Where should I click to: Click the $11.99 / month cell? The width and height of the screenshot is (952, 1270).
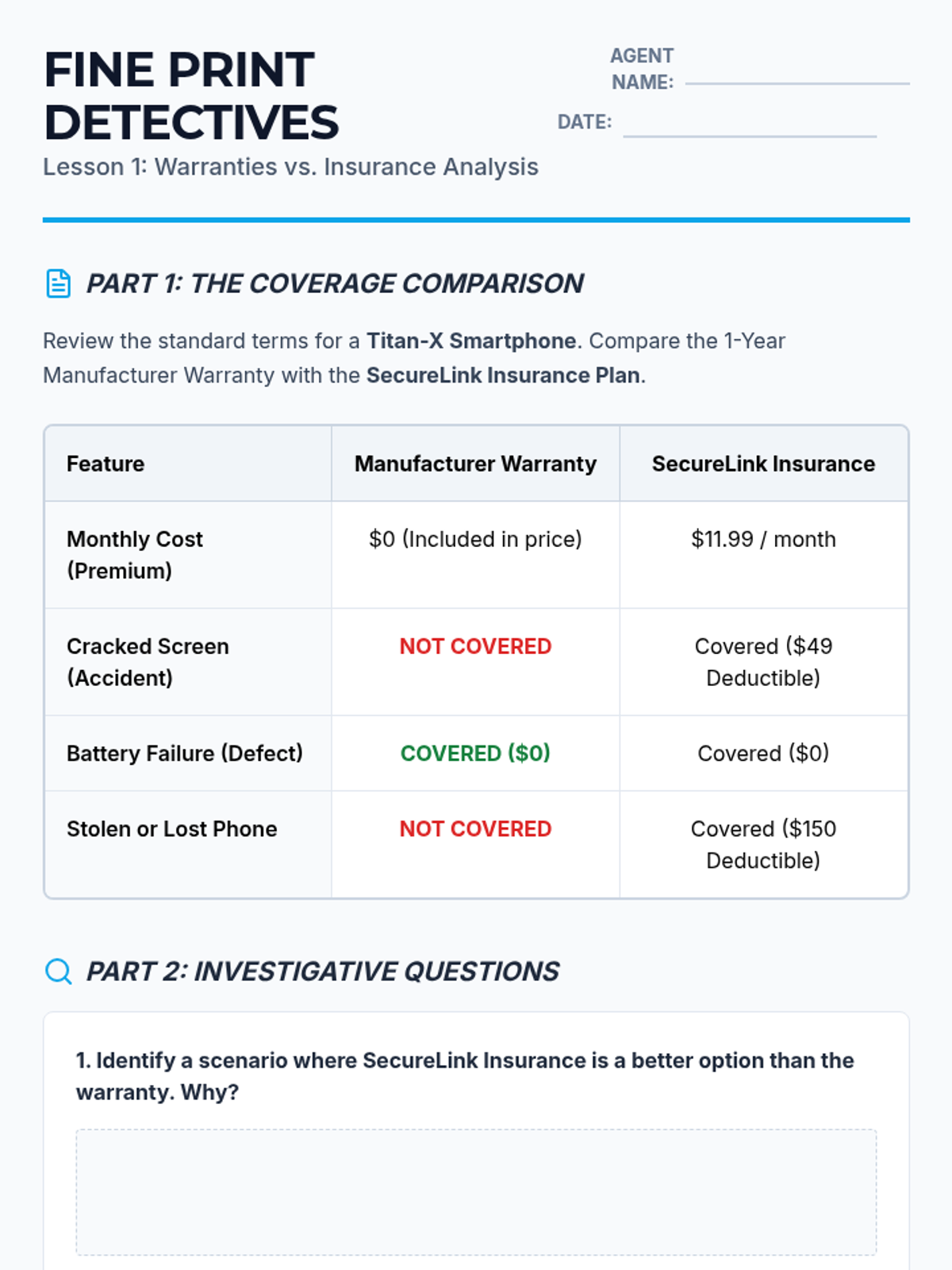(763, 540)
